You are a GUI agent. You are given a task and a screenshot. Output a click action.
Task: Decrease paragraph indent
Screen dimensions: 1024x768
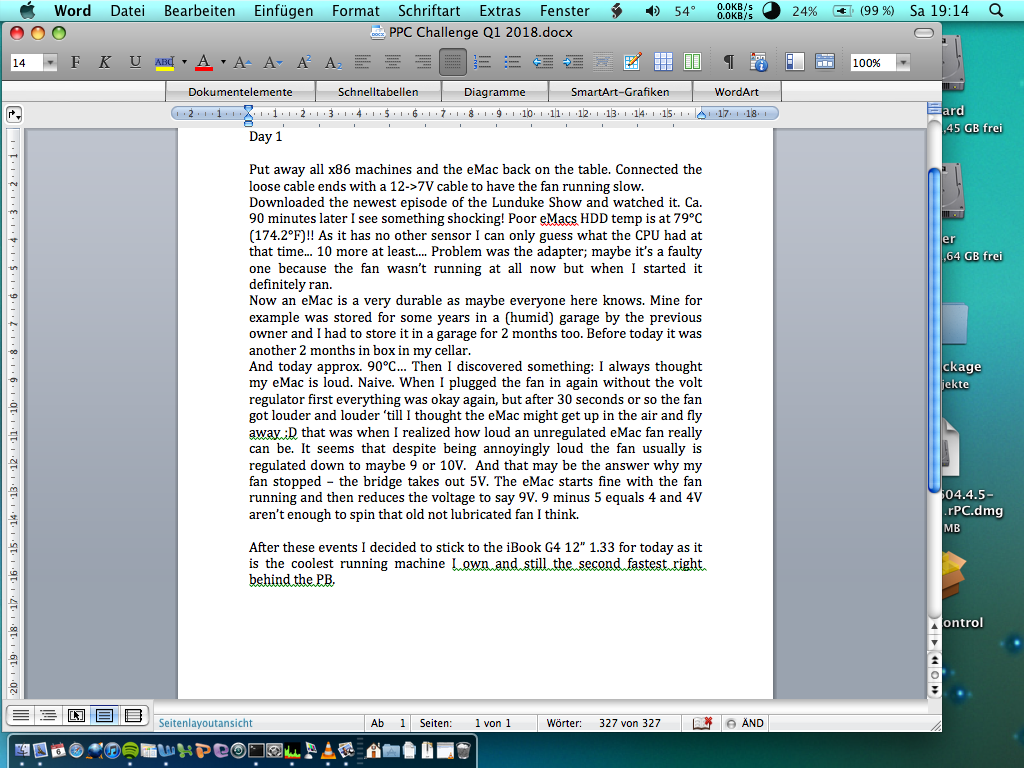coord(543,62)
